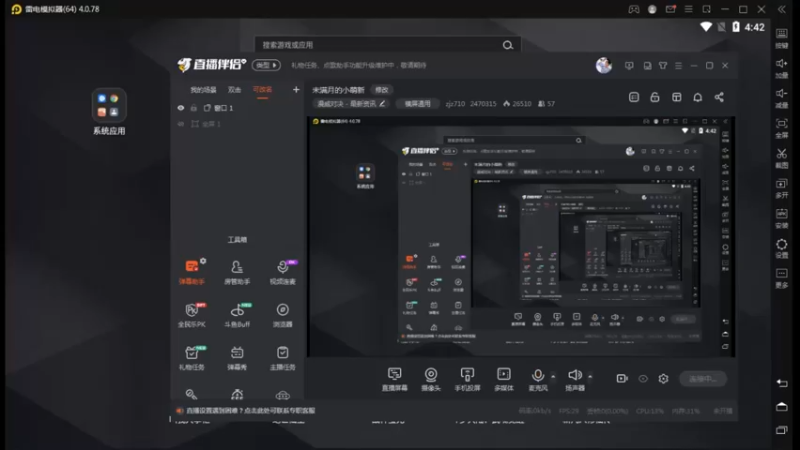
Task: Toggle lock icon of 窗口 1 source
Action: (x=194, y=108)
